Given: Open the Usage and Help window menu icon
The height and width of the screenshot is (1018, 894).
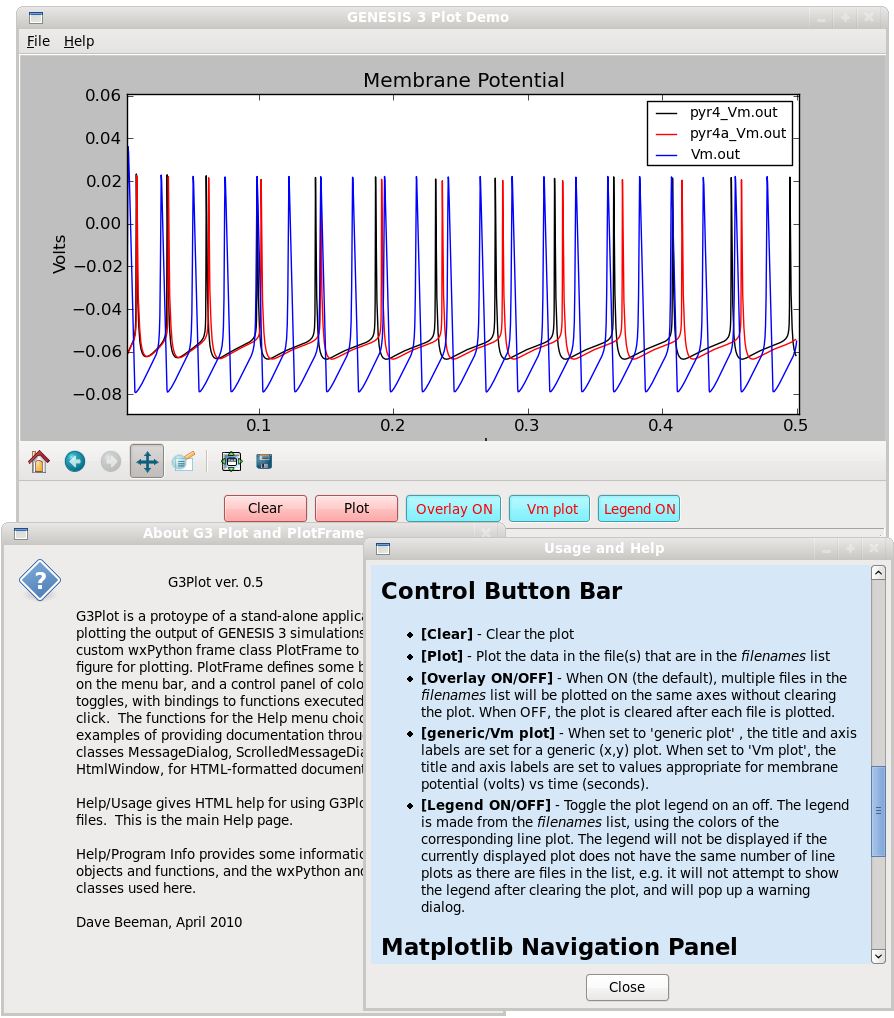Looking at the screenshot, I should (383, 549).
